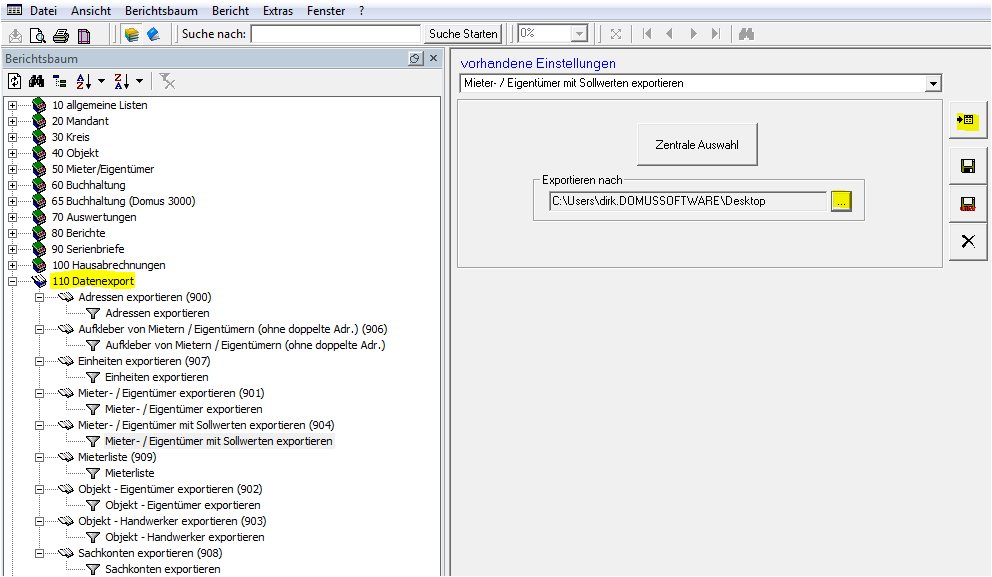Click the yellow-highlighted export run icon

point(967,120)
